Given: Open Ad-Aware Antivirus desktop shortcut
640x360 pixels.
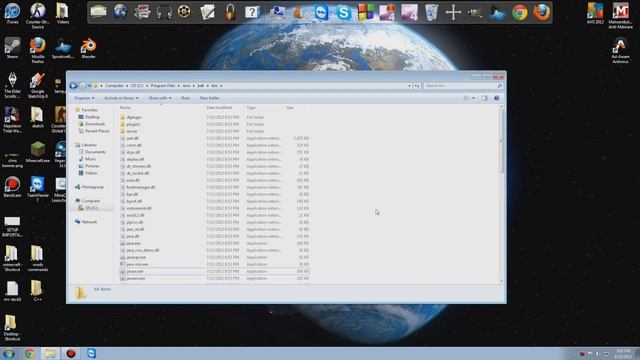Looking at the screenshot, I should coord(620,50).
